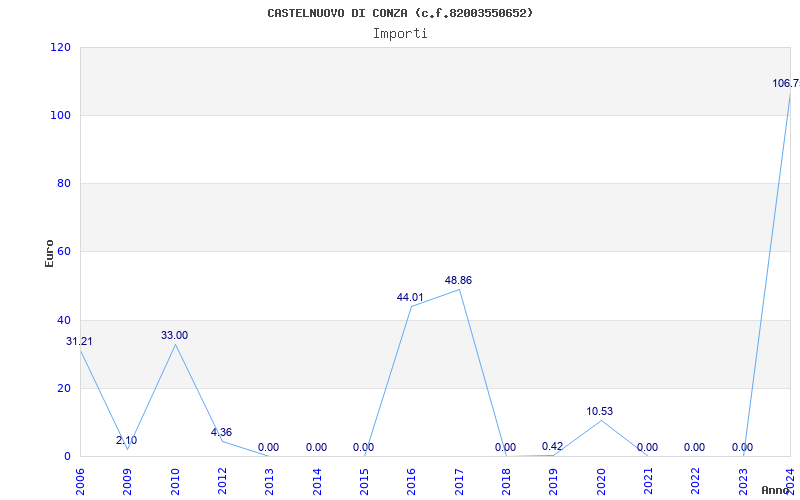Select data label 10.53
The height and width of the screenshot is (500, 800).
pos(599,411)
